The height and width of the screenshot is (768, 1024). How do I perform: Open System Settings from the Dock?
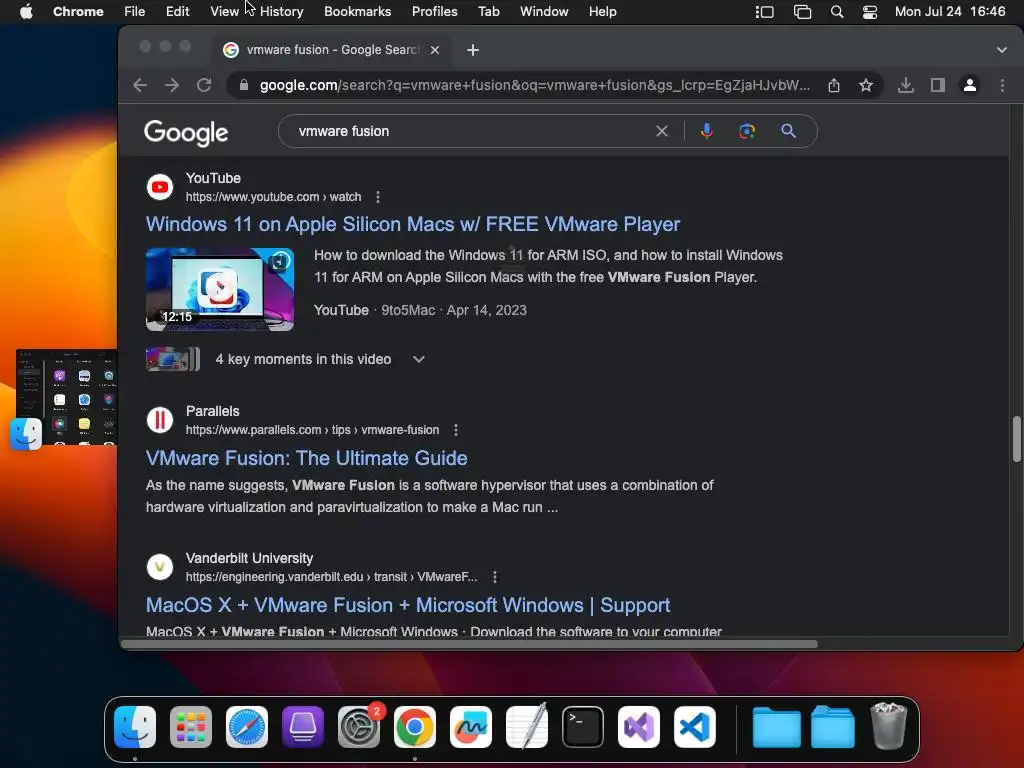pyautogui.click(x=359, y=727)
